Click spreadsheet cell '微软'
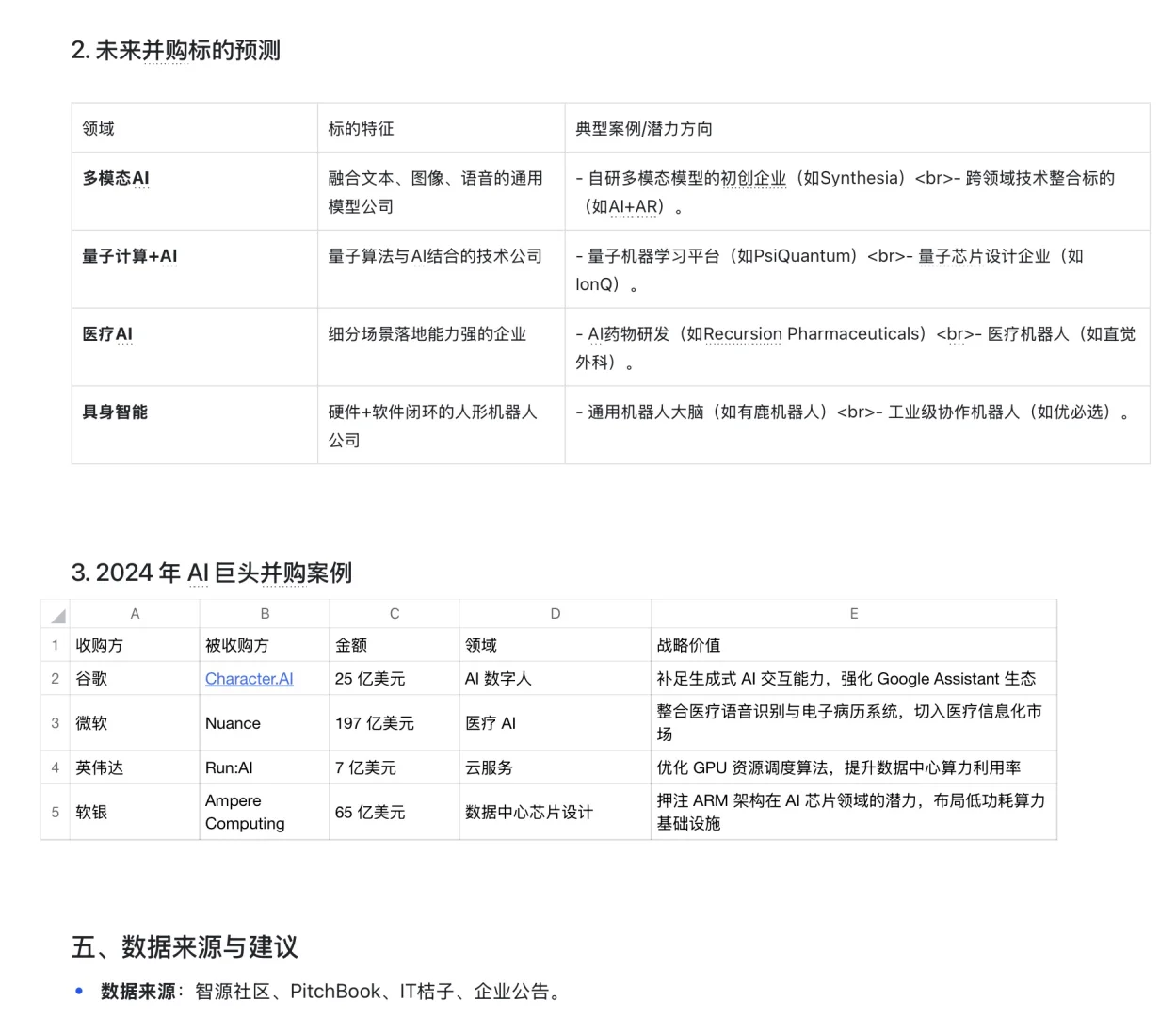The width and height of the screenshot is (1176, 1017). tap(135, 722)
